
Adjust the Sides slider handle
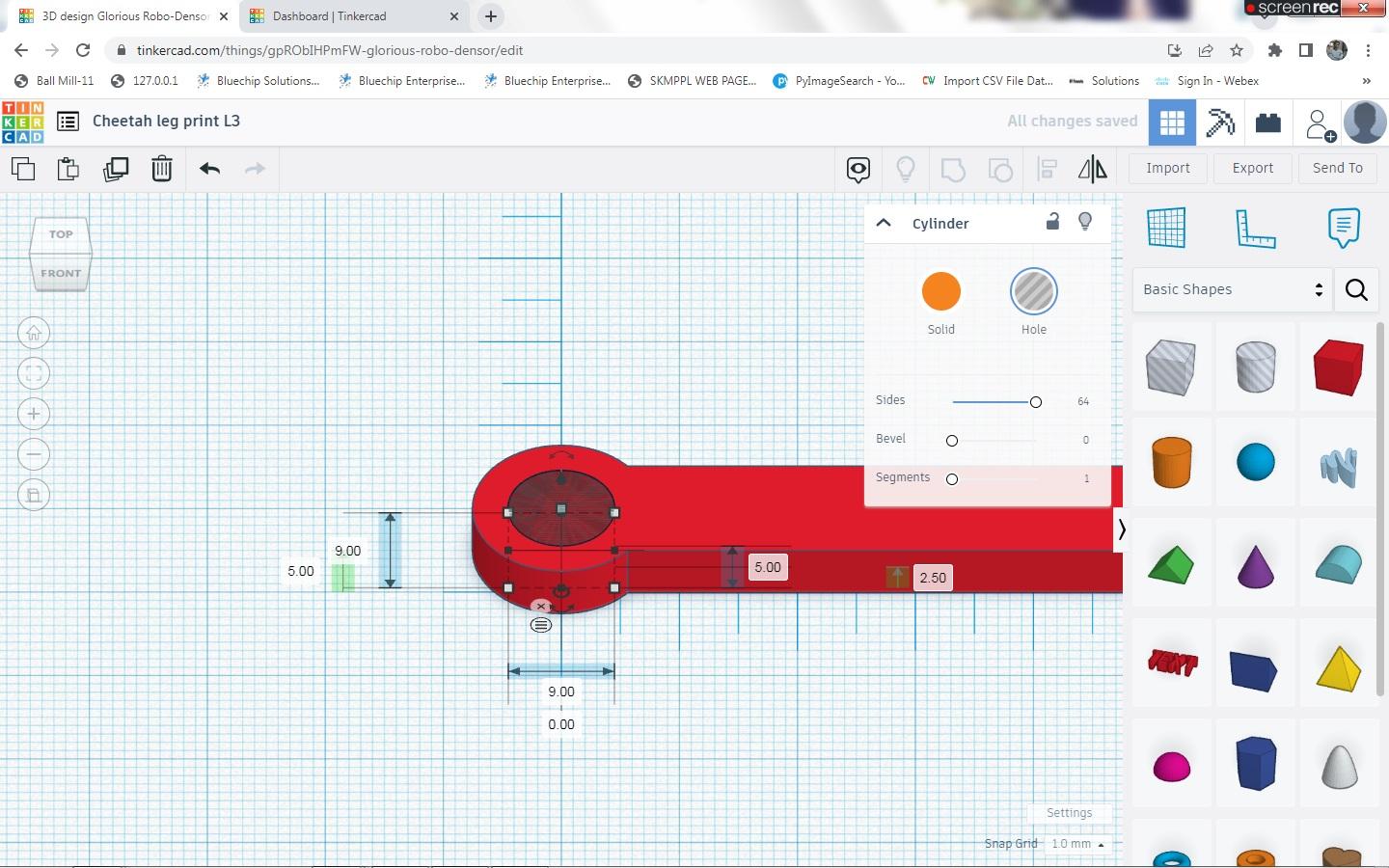1035,401
